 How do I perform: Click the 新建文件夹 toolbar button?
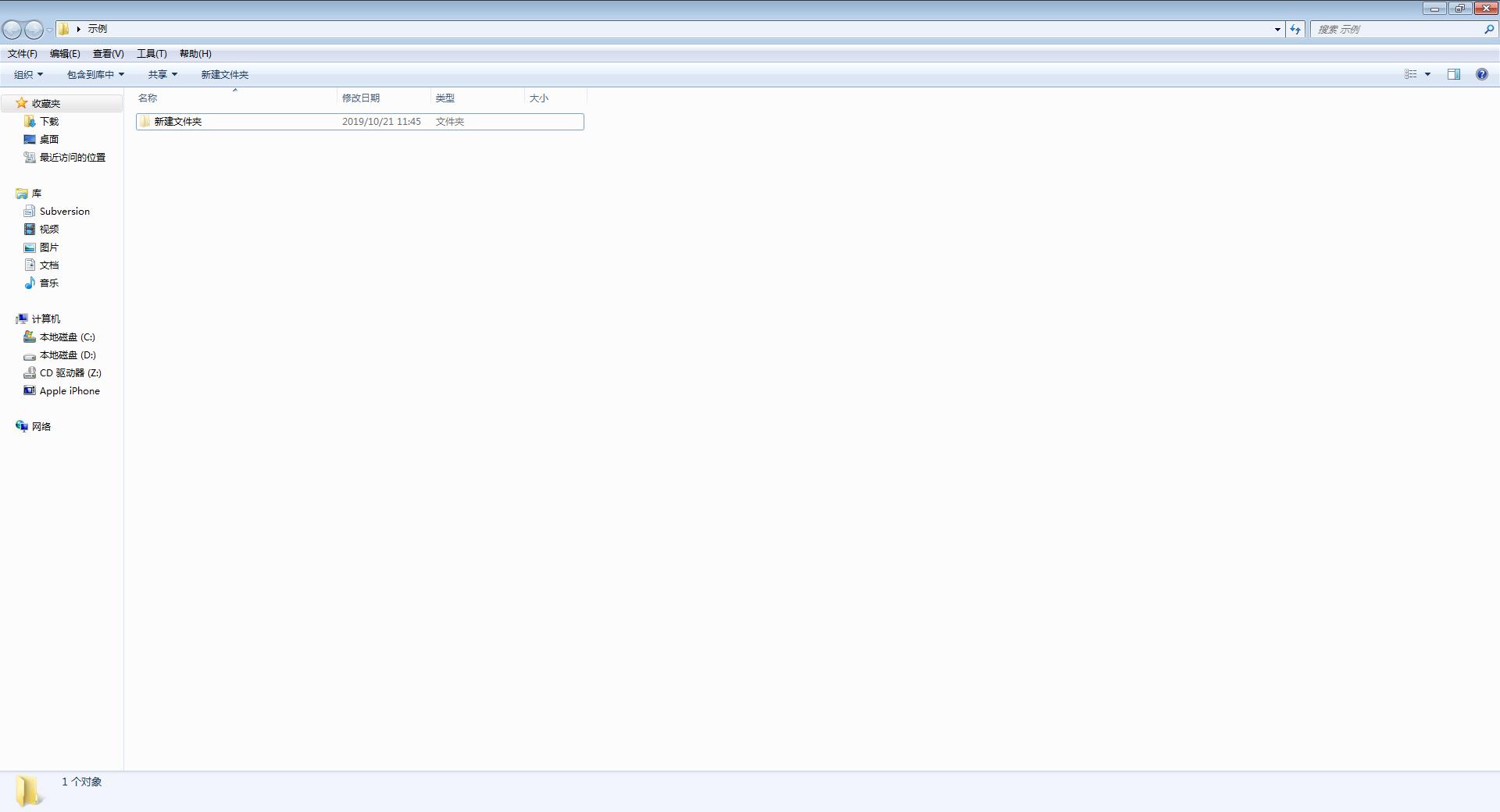[224, 74]
